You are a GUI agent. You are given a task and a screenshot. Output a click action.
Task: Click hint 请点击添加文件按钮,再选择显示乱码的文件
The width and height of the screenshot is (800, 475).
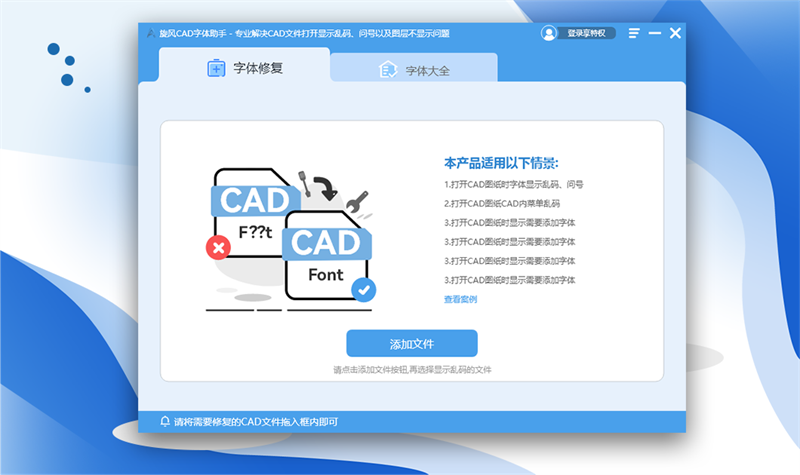(412, 369)
